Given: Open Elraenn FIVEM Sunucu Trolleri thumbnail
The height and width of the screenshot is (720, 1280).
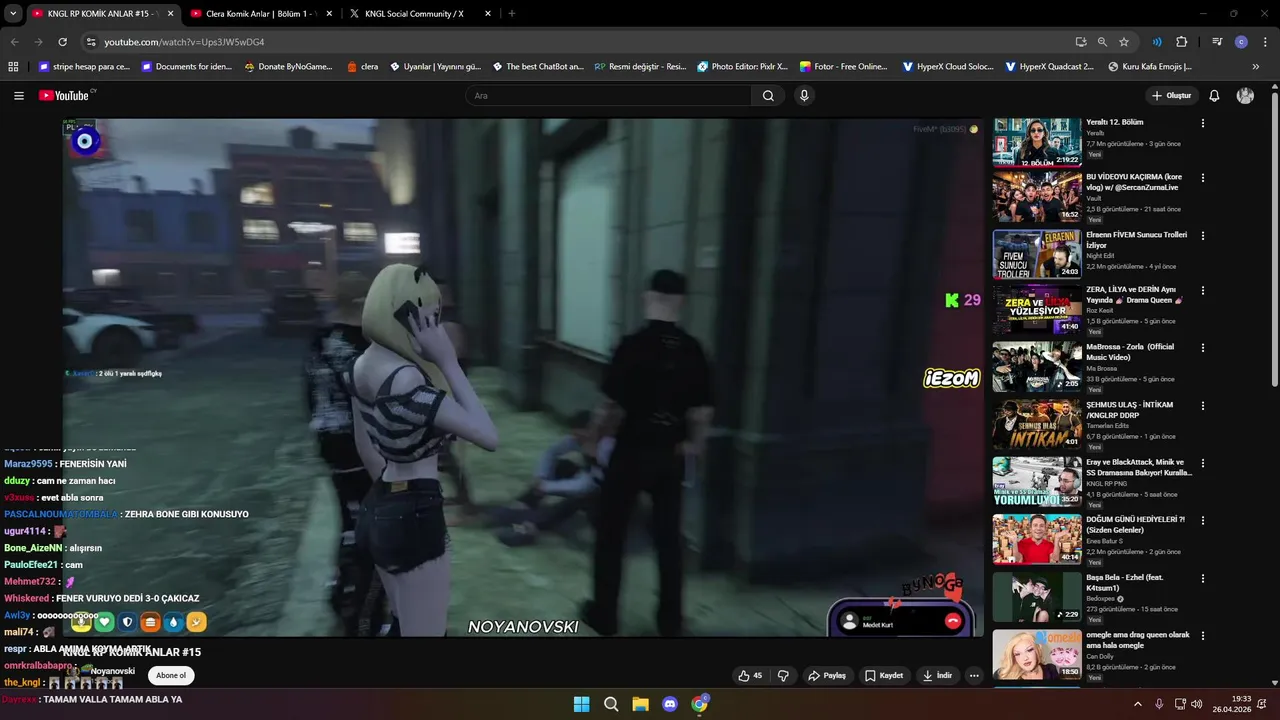Looking at the screenshot, I should coord(1037,254).
